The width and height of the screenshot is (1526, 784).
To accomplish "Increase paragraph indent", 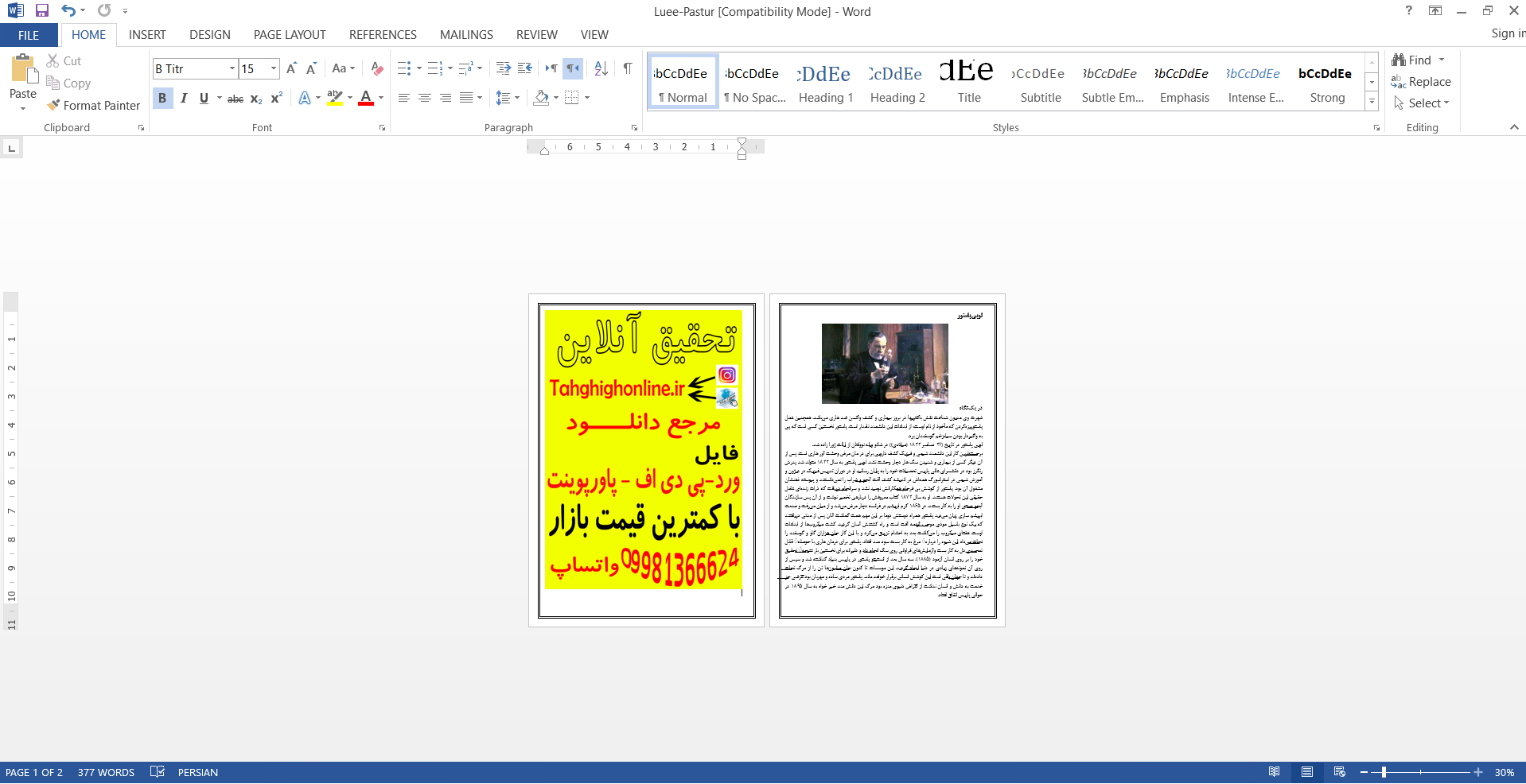I will point(524,69).
